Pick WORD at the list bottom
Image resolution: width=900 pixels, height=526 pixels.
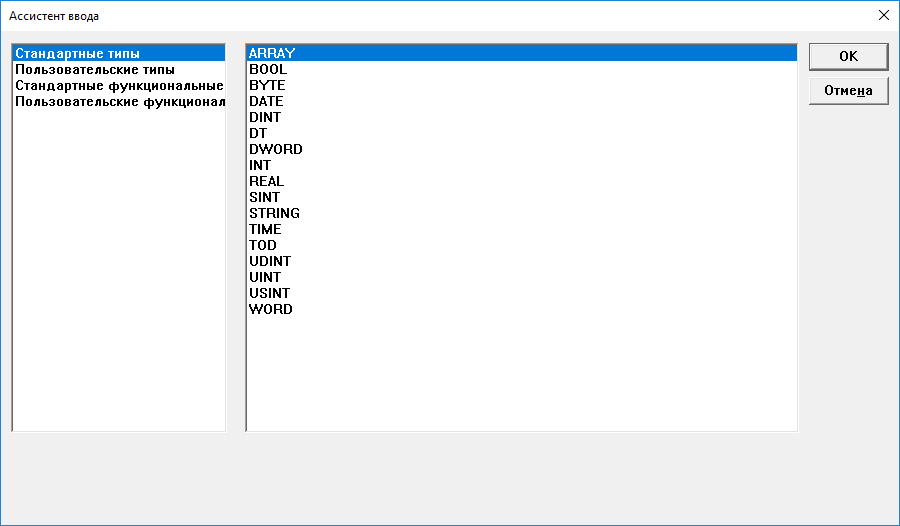pos(271,309)
